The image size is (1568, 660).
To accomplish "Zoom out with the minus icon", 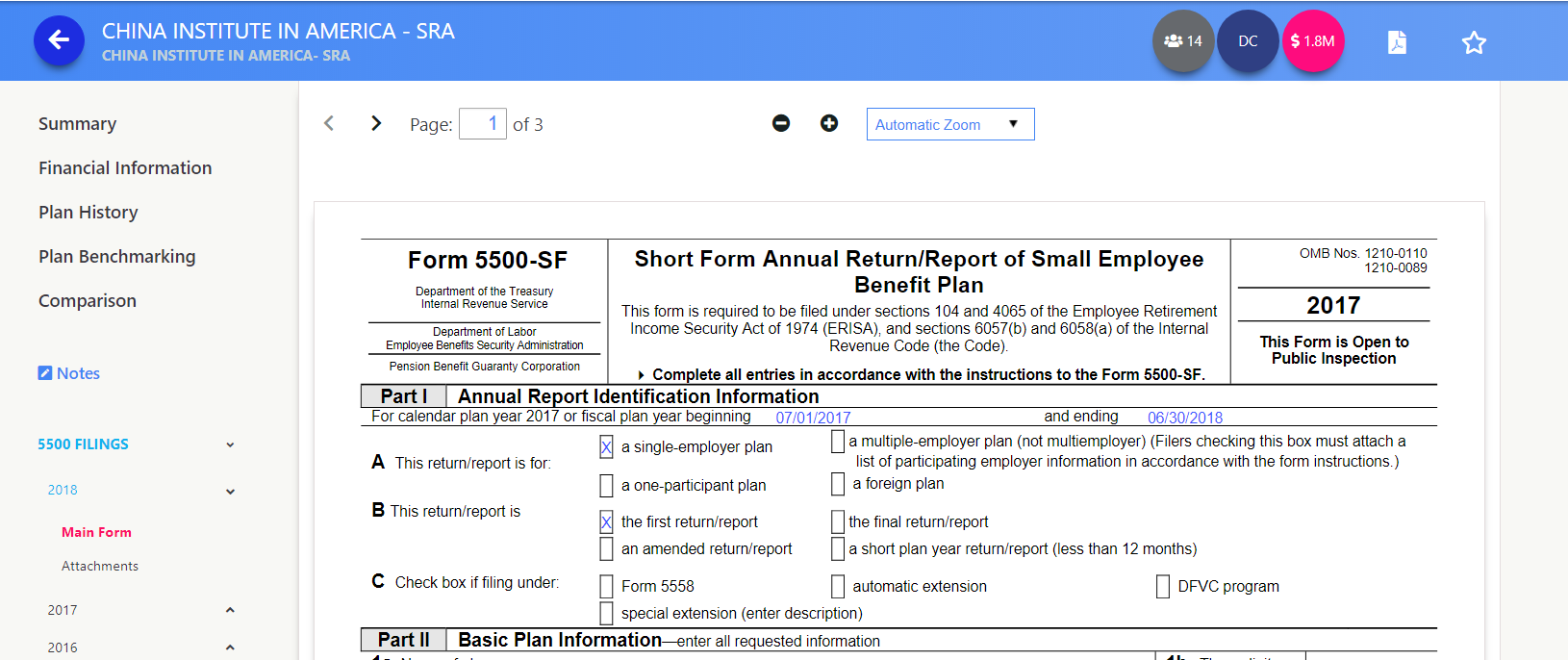I will coord(781,124).
